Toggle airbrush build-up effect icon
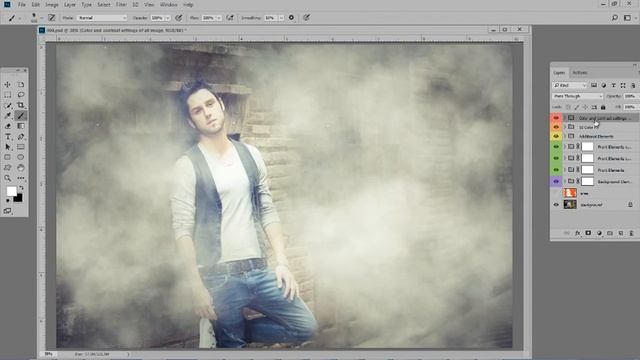640x360 pixels. tap(230, 18)
